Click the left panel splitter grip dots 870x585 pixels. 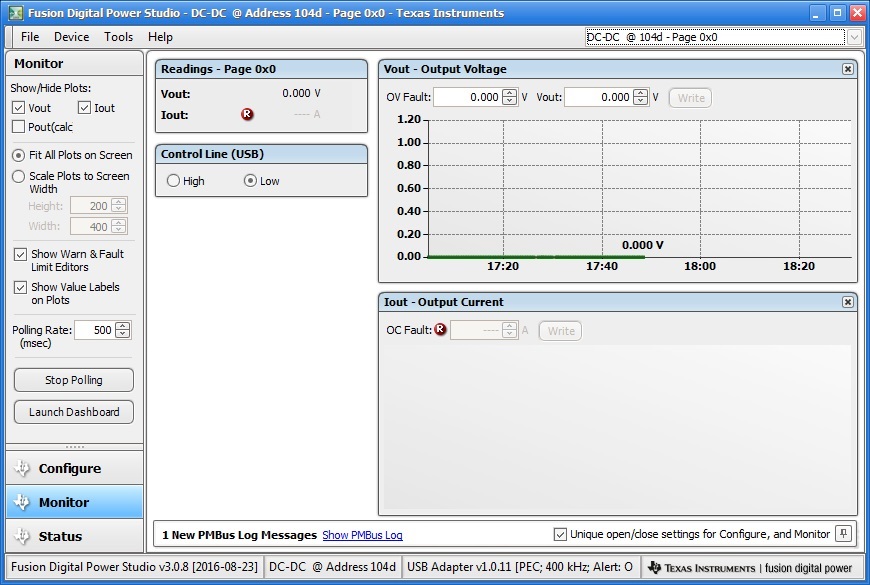point(75,447)
